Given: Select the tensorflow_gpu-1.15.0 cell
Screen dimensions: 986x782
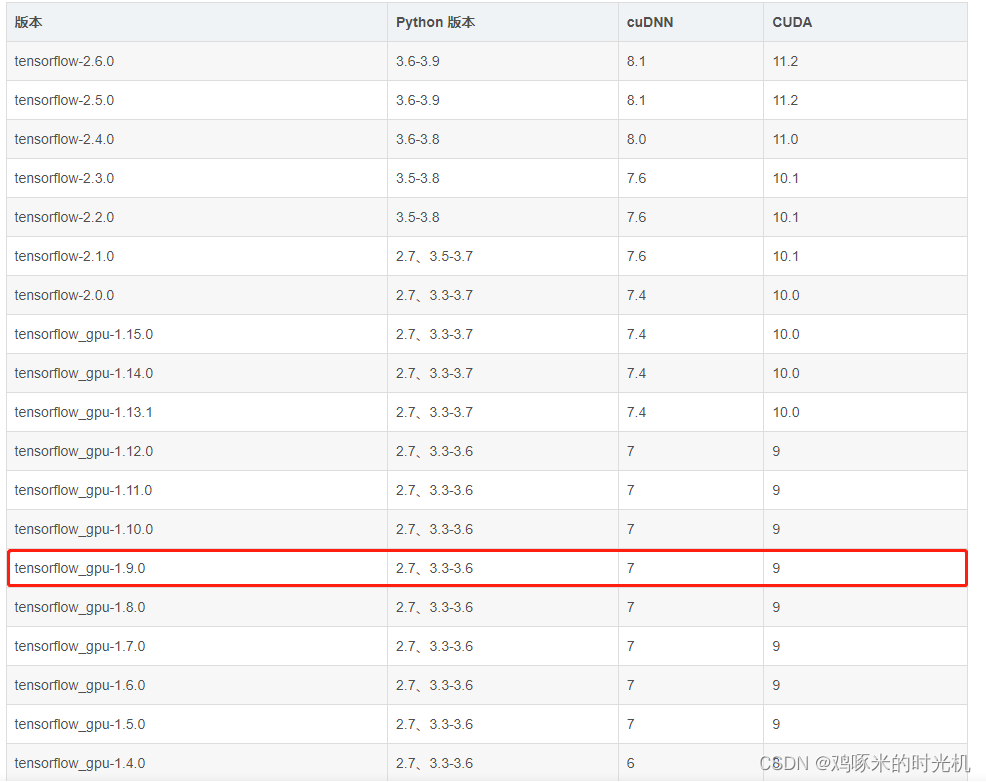Looking at the screenshot, I should coord(197,334).
